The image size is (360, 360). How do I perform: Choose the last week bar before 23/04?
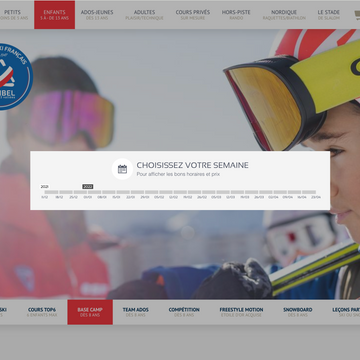309,192
